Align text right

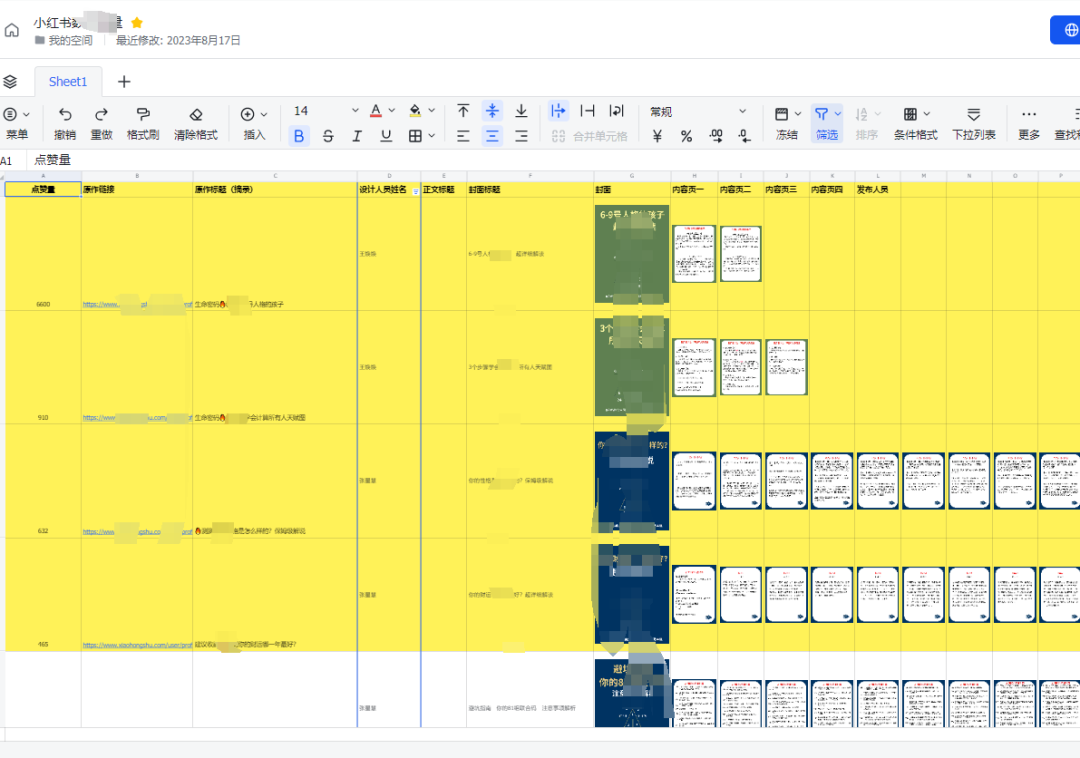pos(521,136)
